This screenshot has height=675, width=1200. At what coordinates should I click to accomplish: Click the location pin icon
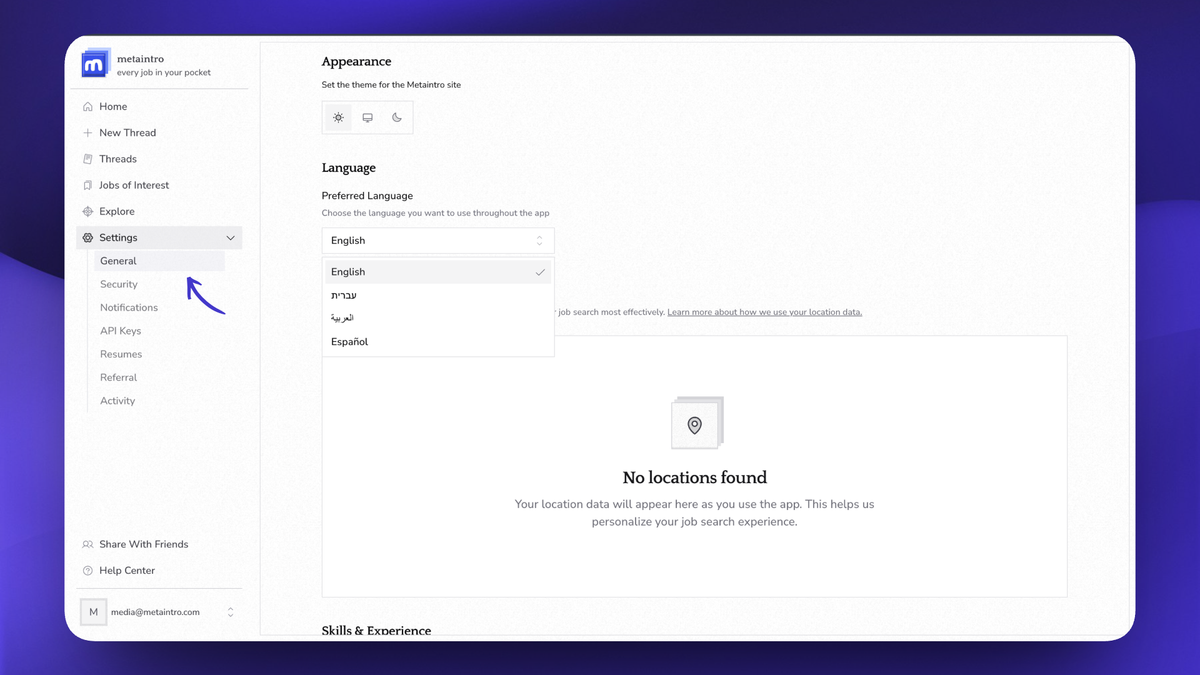695,426
